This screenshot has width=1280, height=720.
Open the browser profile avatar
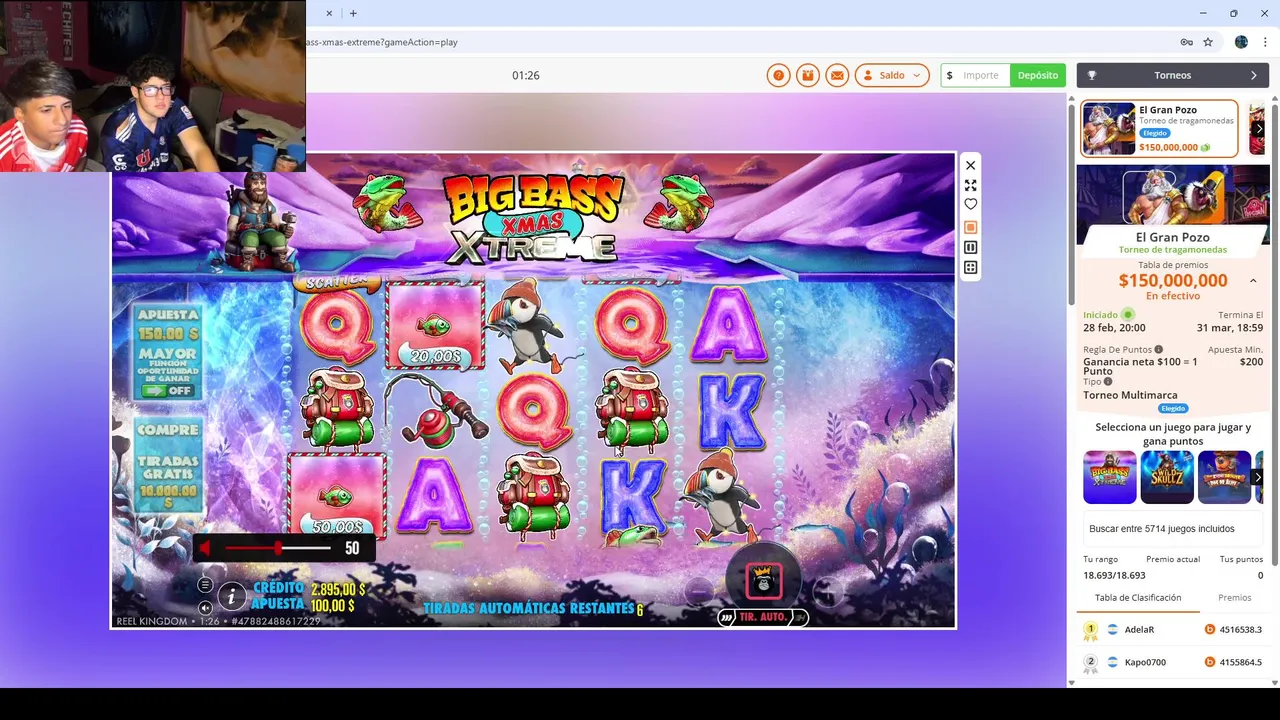pos(1241,42)
